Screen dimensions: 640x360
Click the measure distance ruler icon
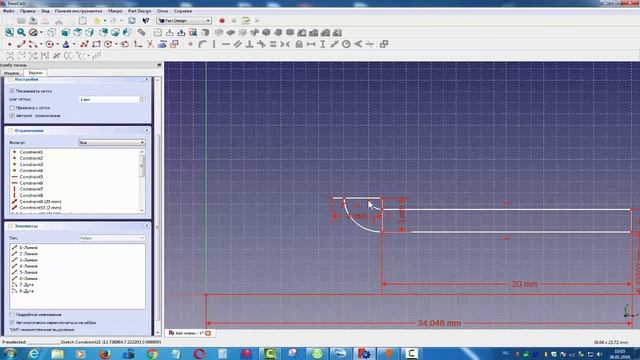click(x=141, y=32)
